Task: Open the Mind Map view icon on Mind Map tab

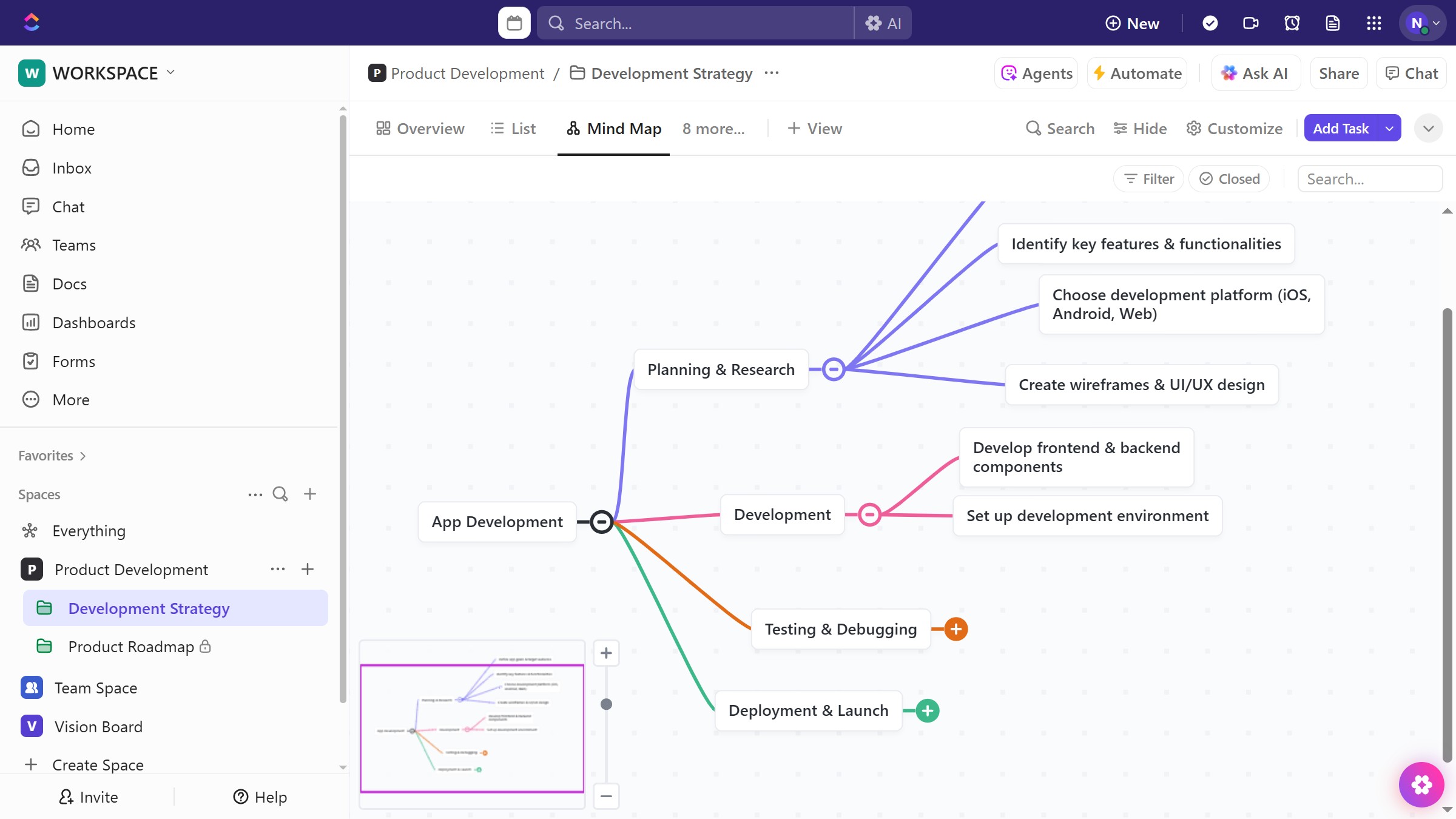Action: coord(573,128)
